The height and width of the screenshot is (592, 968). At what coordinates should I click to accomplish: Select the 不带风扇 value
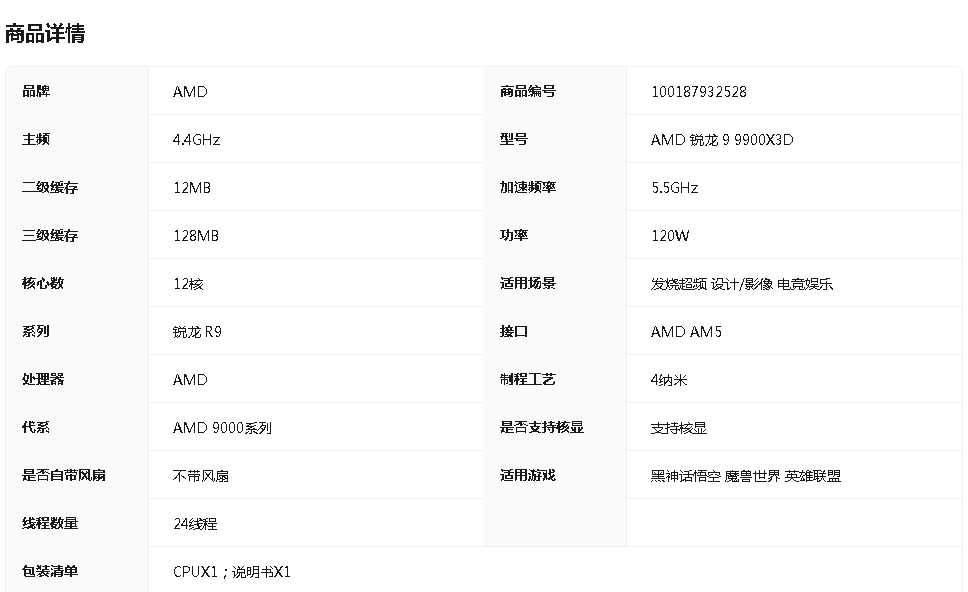point(201,476)
